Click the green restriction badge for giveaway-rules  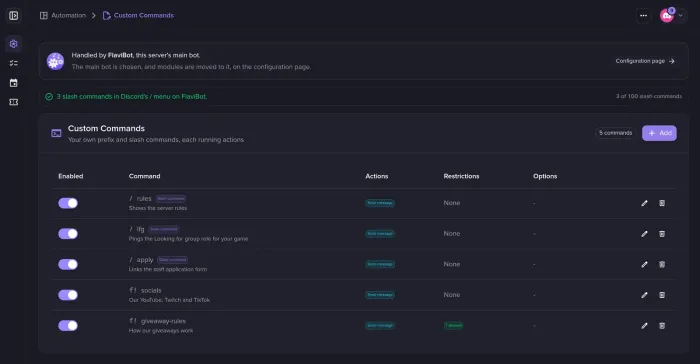tap(453, 326)
